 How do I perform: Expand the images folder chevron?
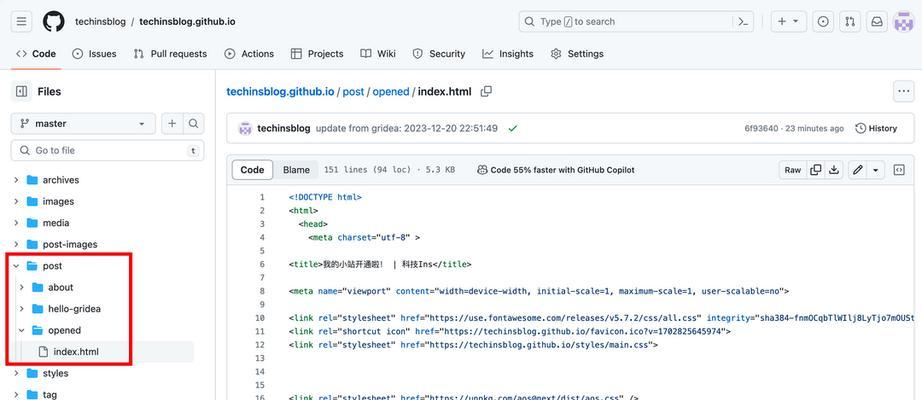click(x=16, y=201)
